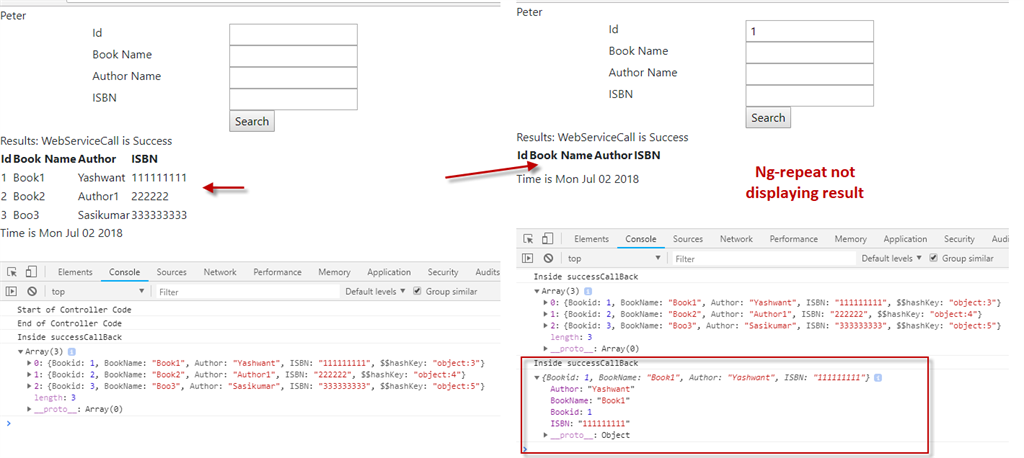
Task: Open Elements tab in right DevTools
Action: click(592, 239)
